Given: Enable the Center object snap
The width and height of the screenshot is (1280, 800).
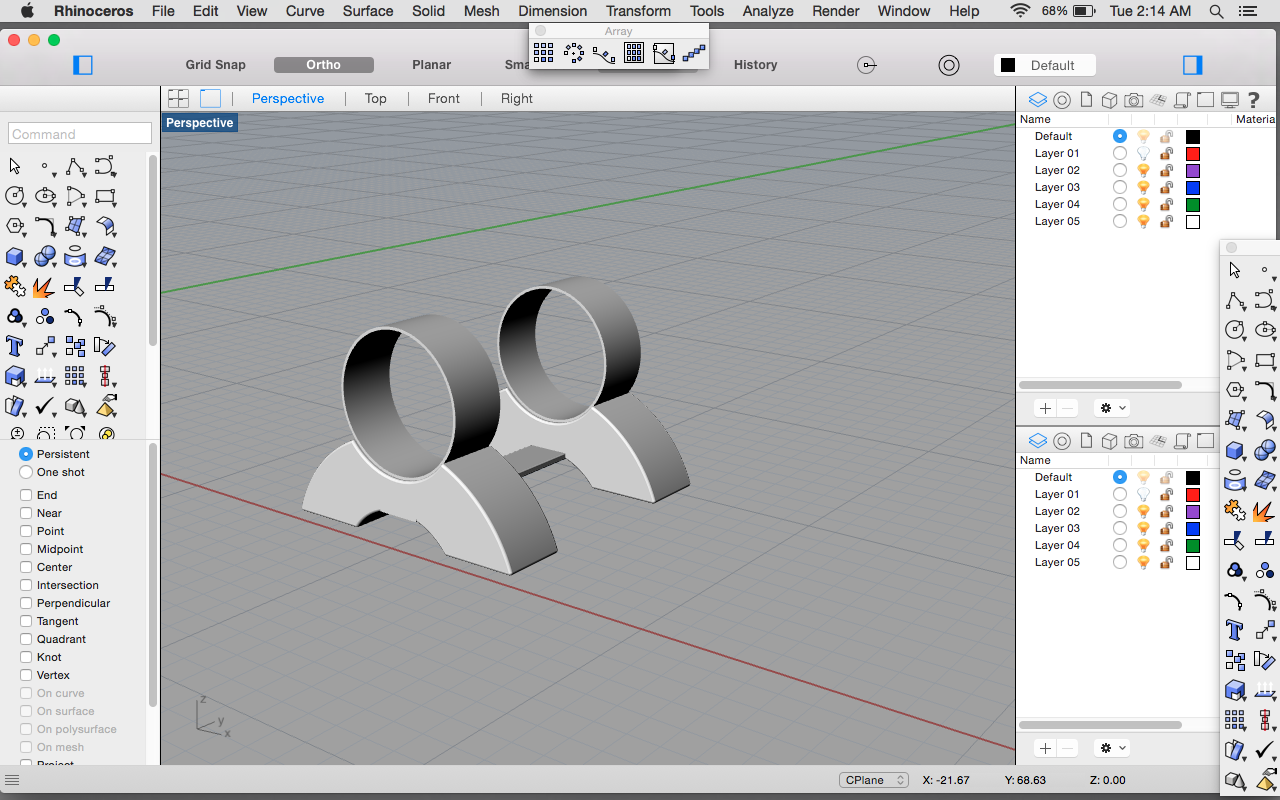Looking at the screenshot, I should point(26,567).
